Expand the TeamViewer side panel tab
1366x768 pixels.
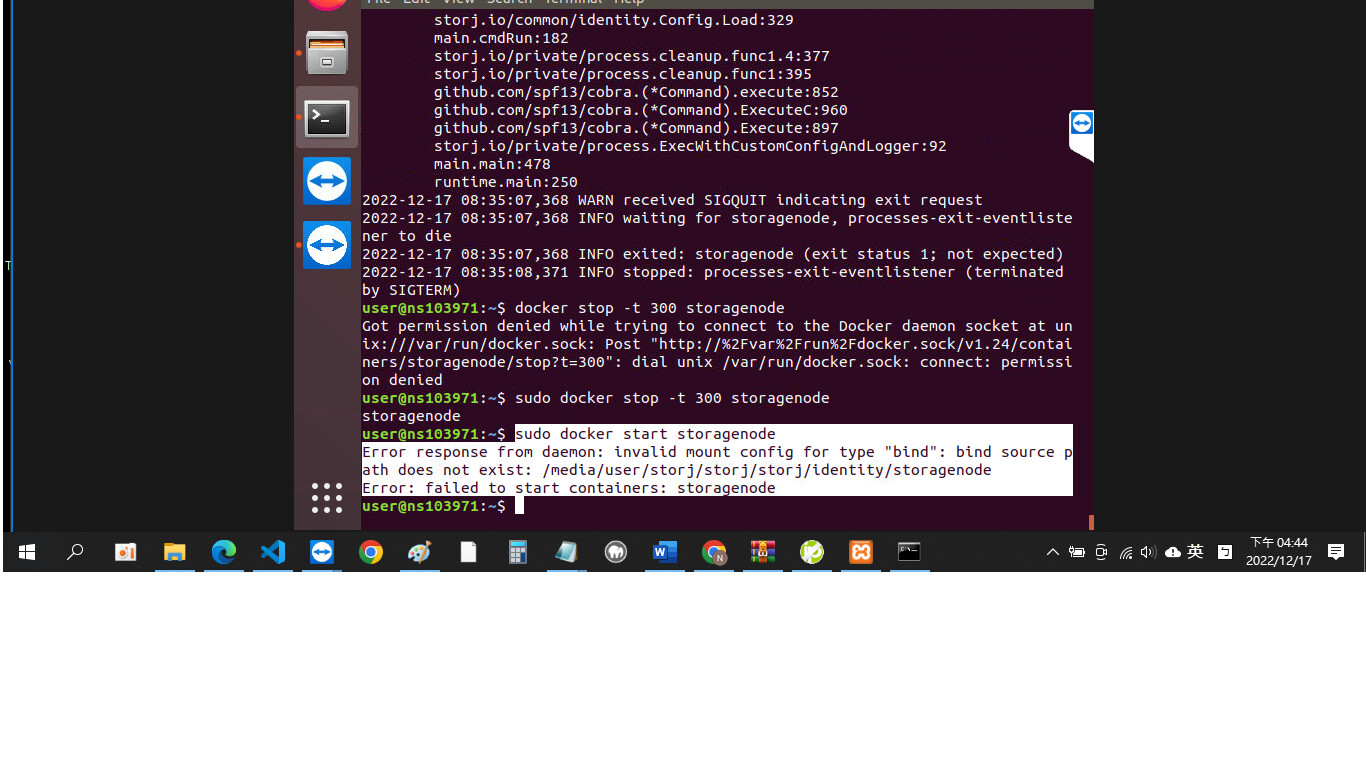[x=1081, y=135]
